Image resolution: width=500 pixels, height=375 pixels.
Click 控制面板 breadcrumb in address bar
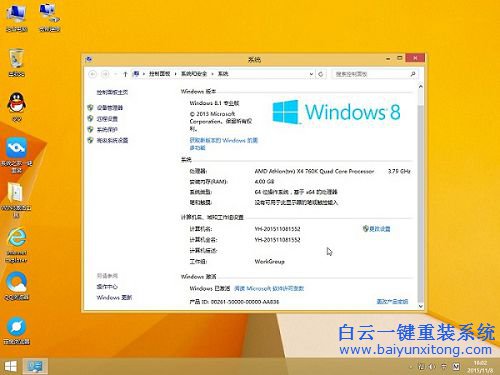[x=159, y=74]
